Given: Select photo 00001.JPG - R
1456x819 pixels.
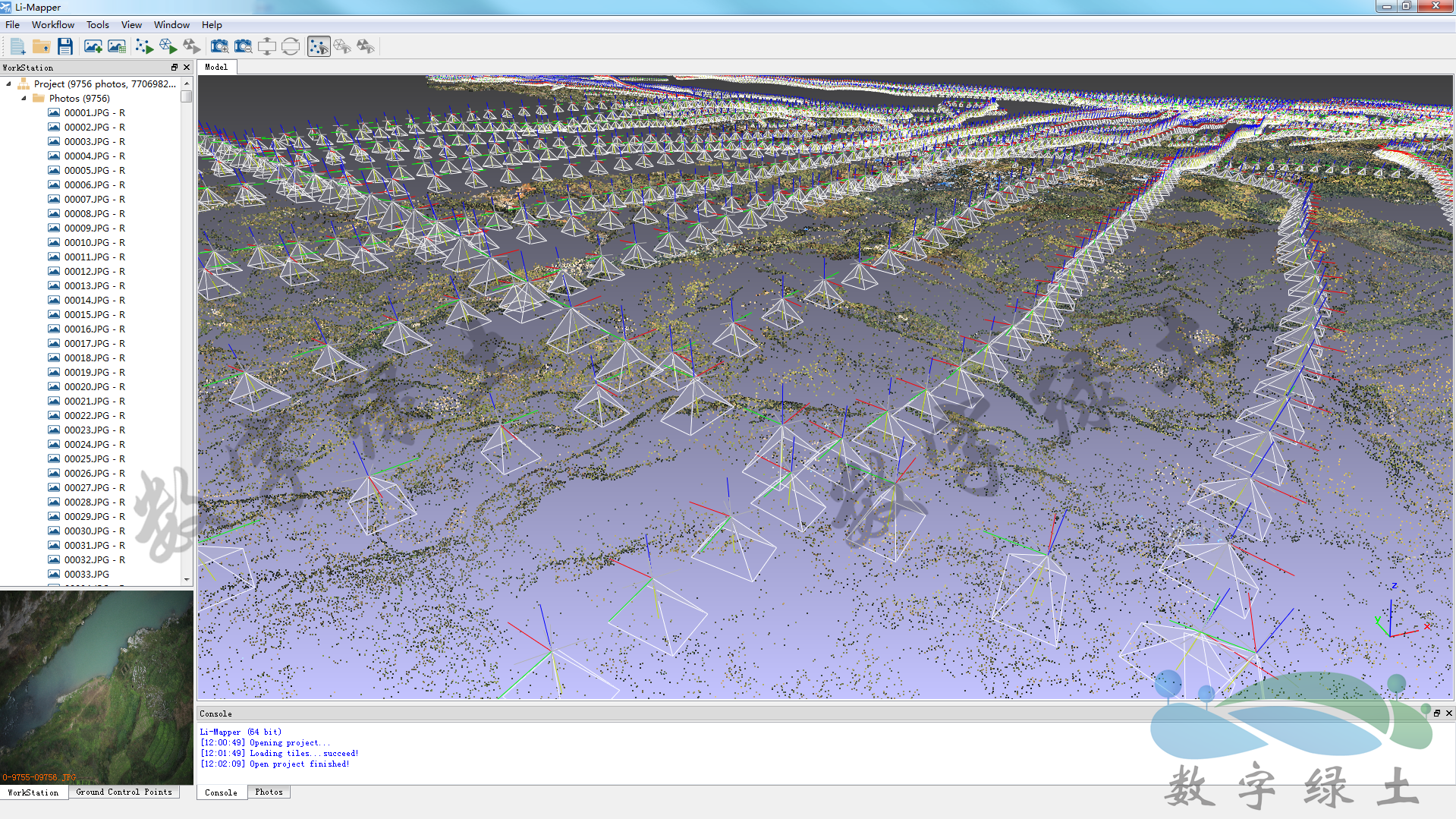Looking at the screenshot, I should pos(94,112).
